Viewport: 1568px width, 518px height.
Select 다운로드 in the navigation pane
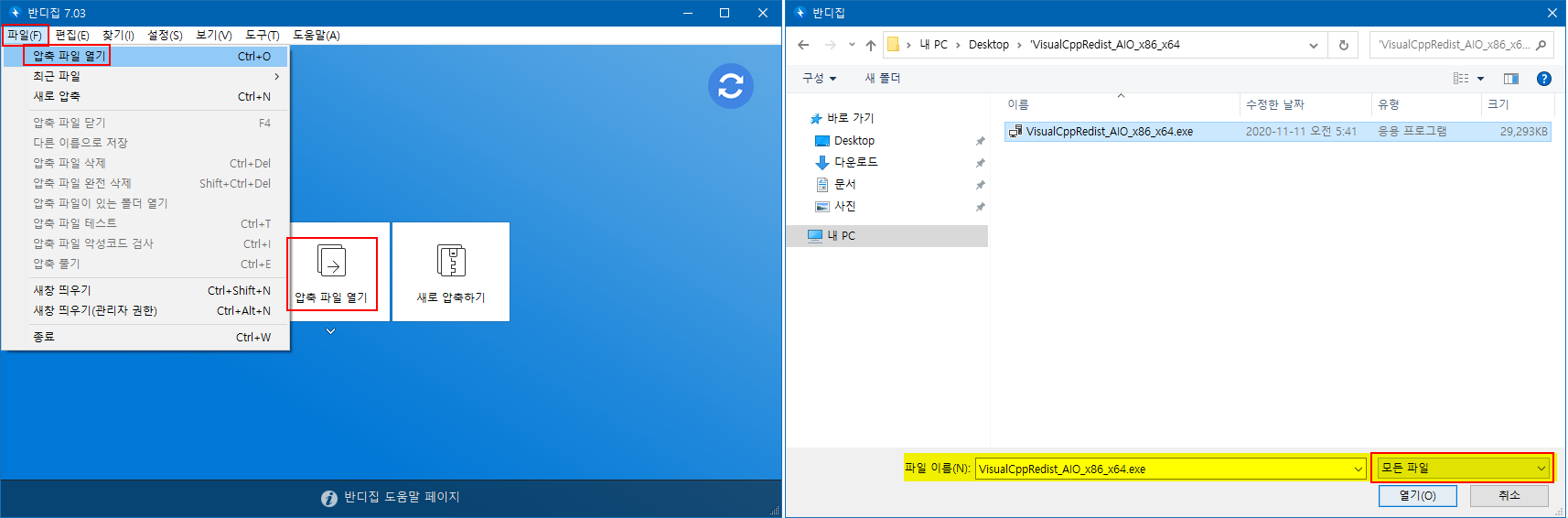pos(856,162)
